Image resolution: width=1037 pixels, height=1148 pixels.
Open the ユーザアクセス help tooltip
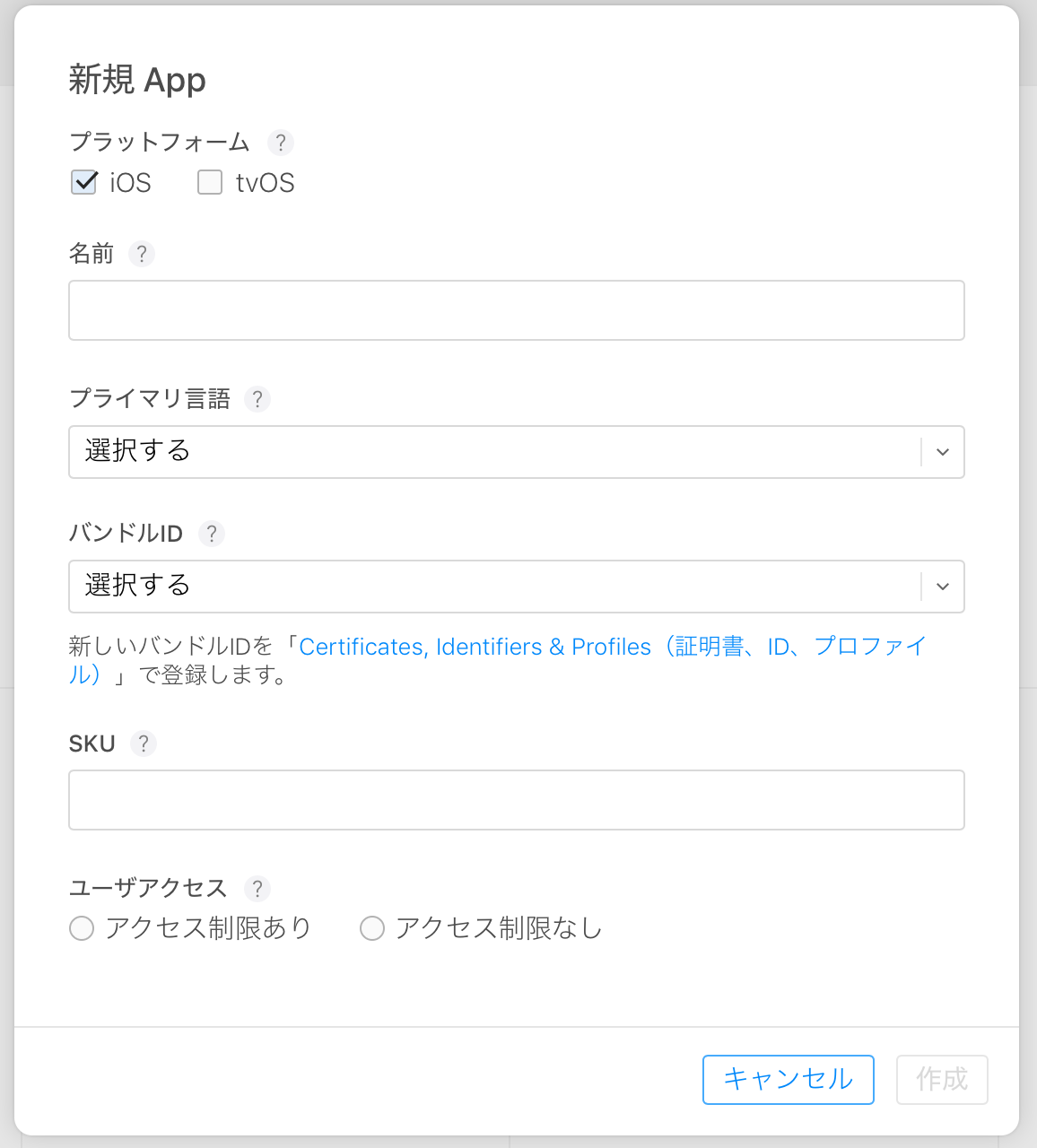(257, 889)
